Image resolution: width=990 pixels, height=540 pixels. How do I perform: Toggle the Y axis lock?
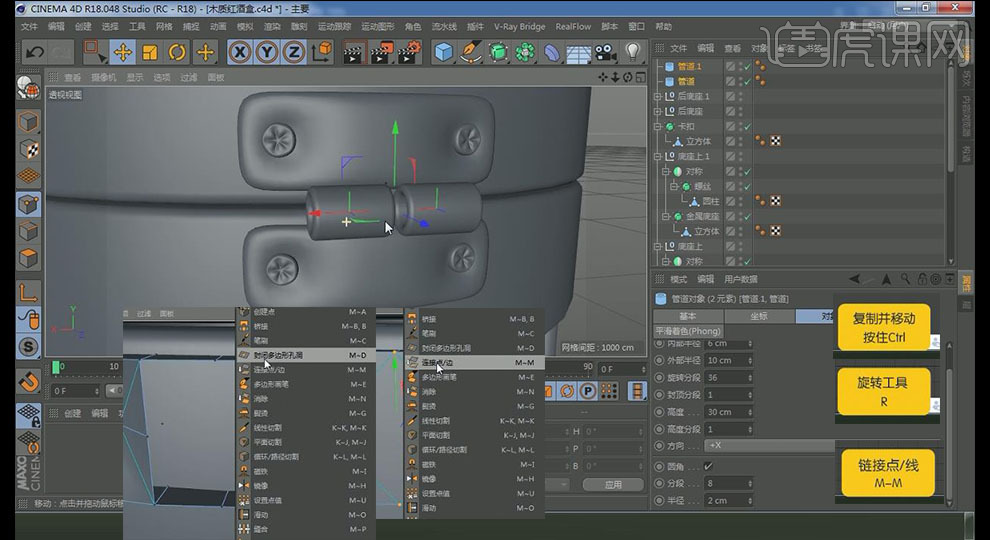click(267, 52)
